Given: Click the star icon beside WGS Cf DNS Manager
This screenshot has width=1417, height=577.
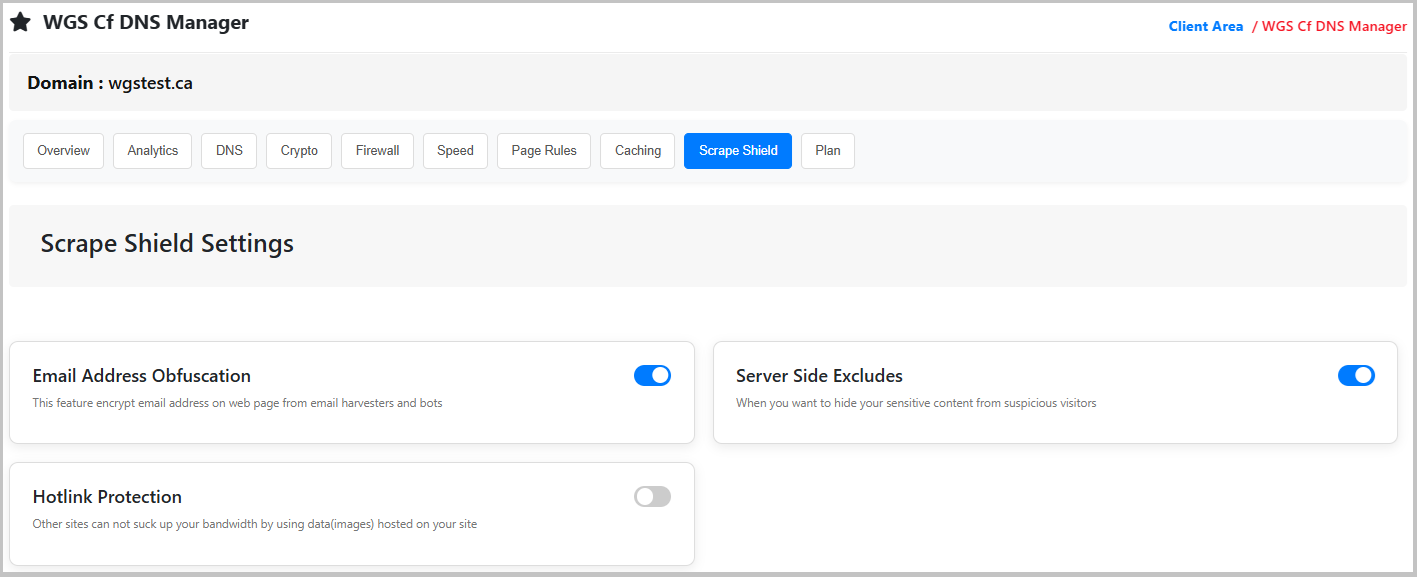Looking at the screenshot, I should pos(20,22).
